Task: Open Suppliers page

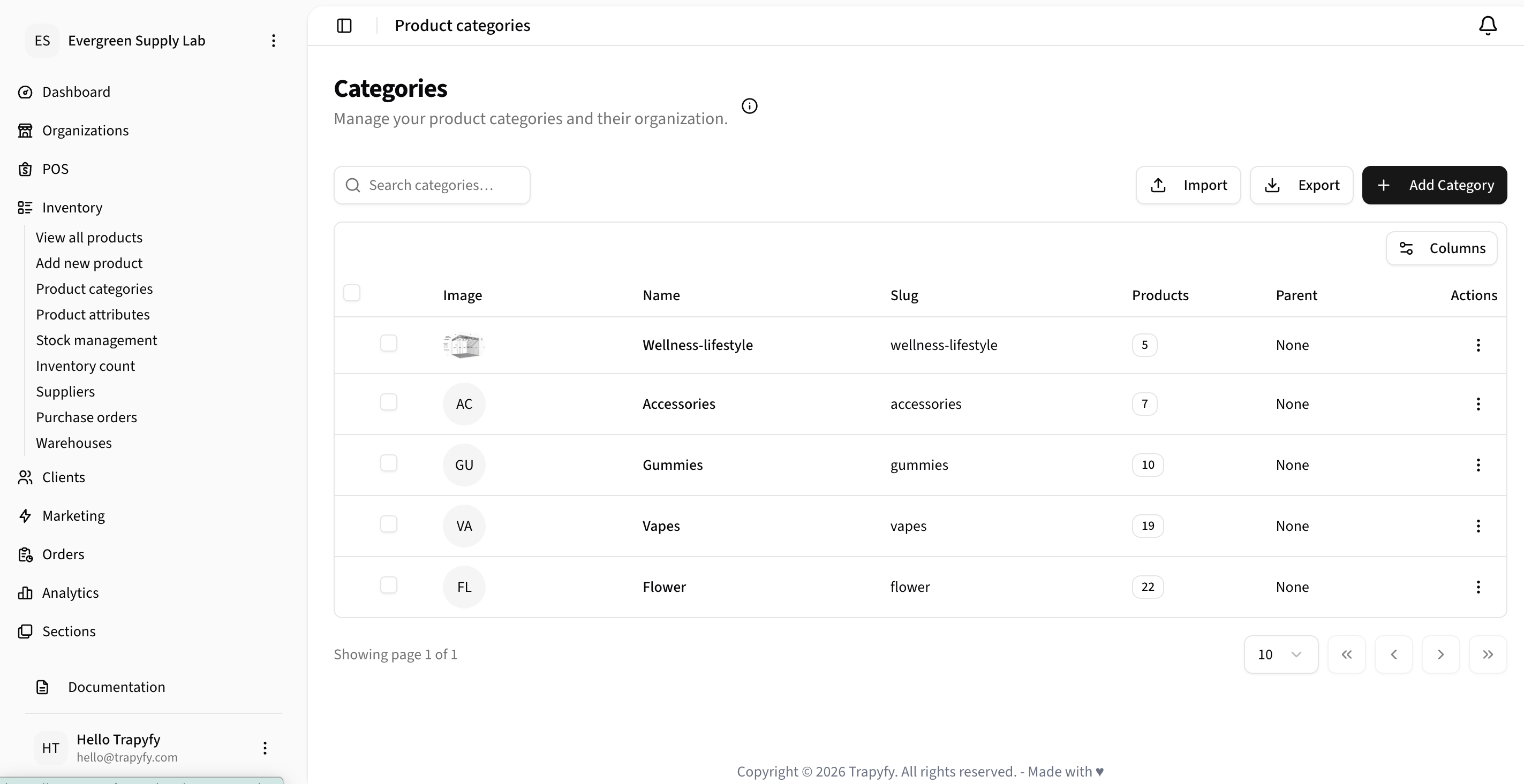Action: click(65, 392)
